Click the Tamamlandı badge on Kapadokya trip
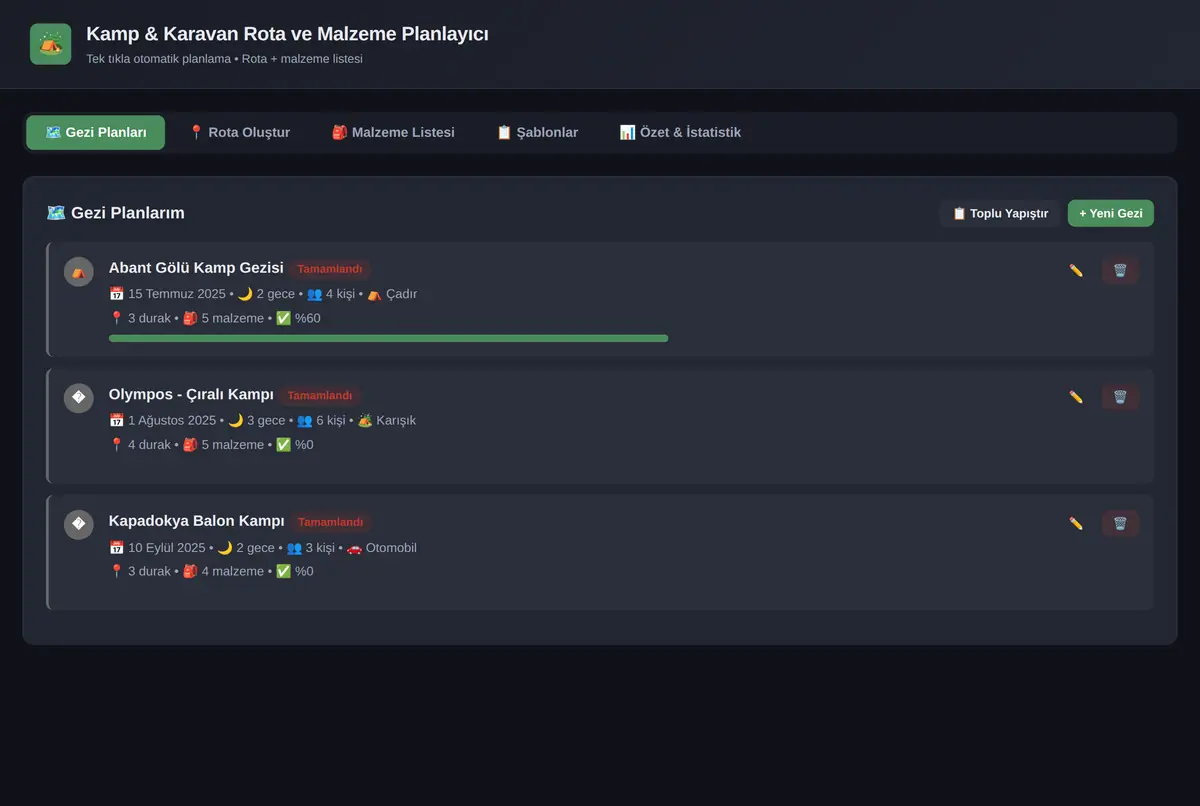1200x806 pixels. tap(331, 522)
